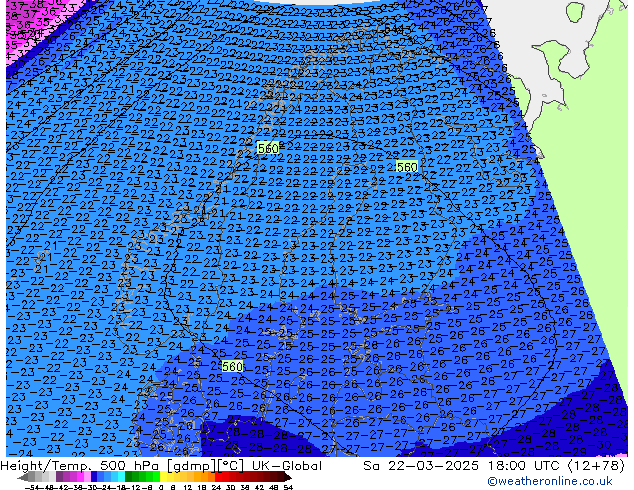The image size is (634, 490).
Task: Click the left arrow end of color scale
Action: point(22,477)
